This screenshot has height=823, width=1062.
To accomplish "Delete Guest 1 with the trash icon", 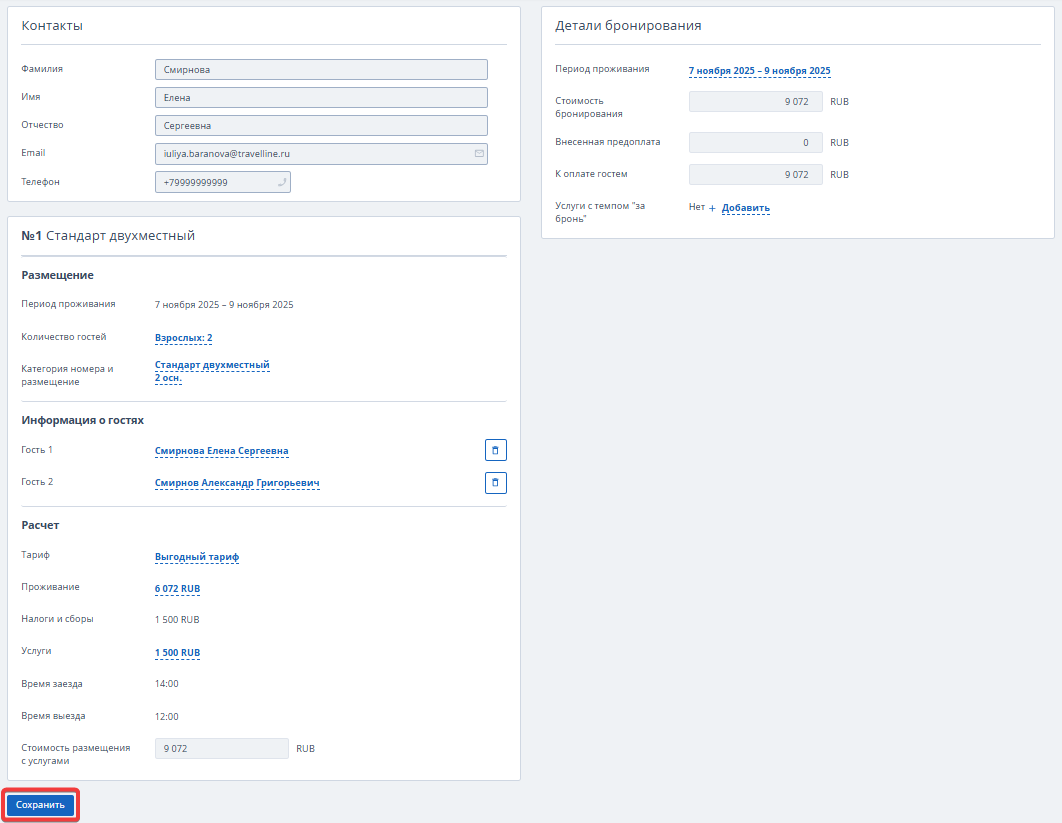I will click(x=496, y=450).
